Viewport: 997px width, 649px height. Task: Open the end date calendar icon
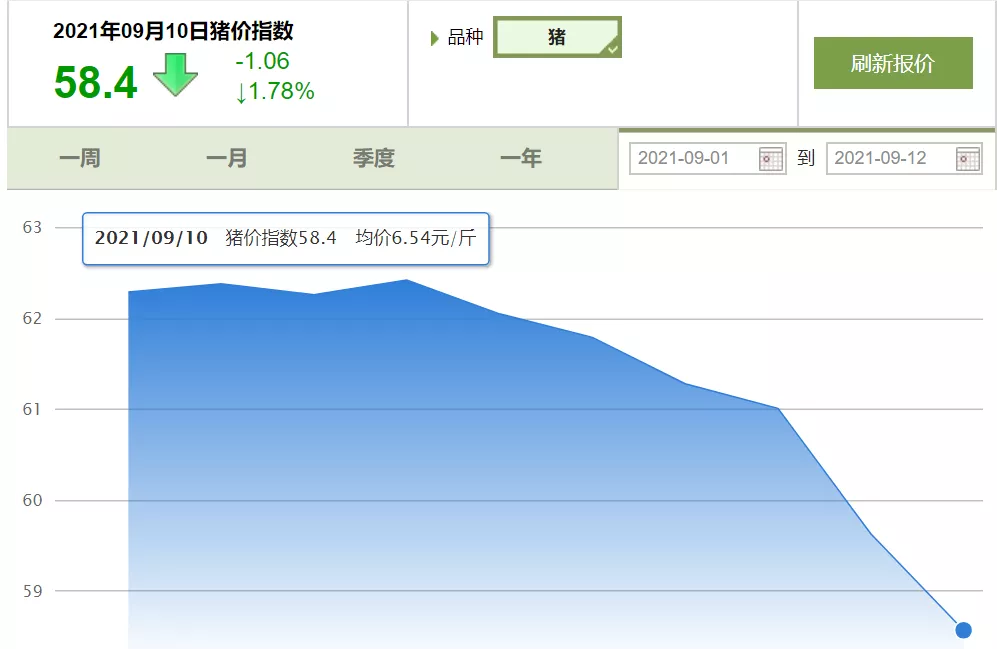pos(968,159)
